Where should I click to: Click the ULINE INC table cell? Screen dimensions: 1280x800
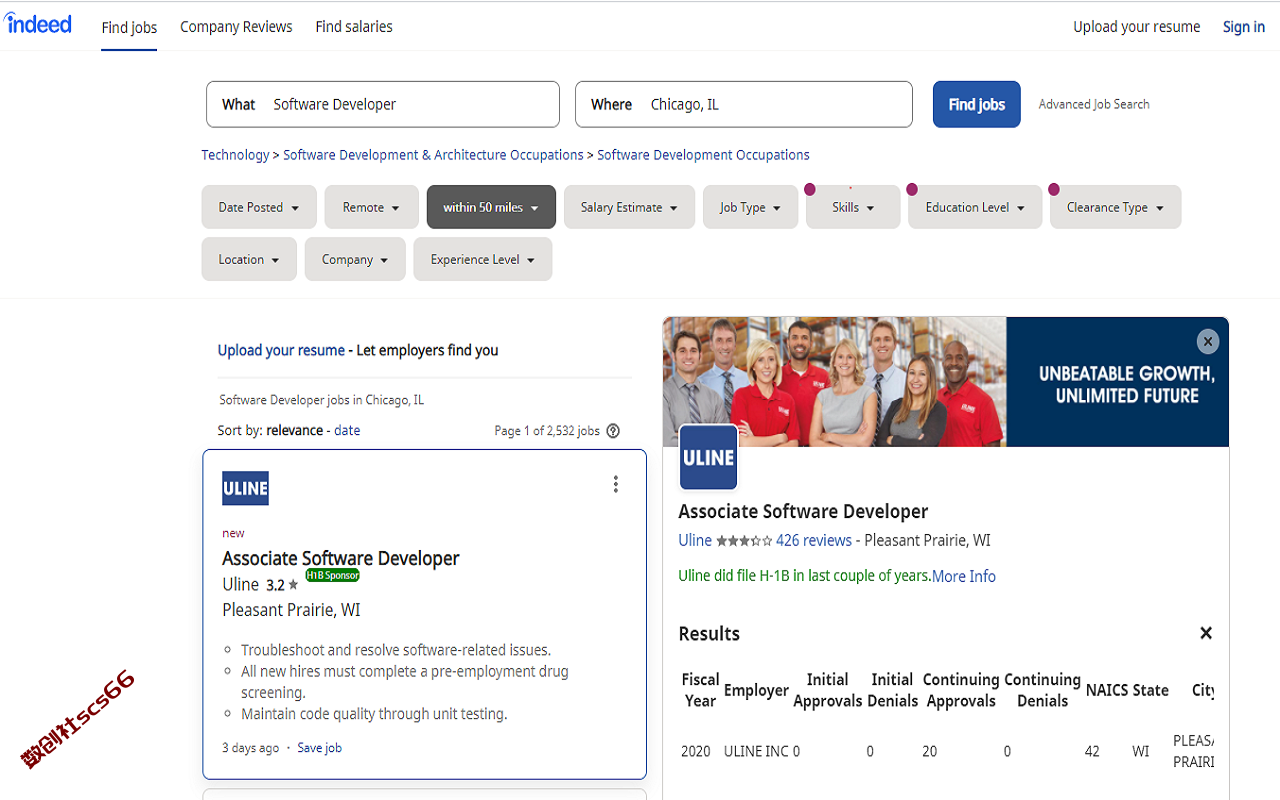point(756,751)
